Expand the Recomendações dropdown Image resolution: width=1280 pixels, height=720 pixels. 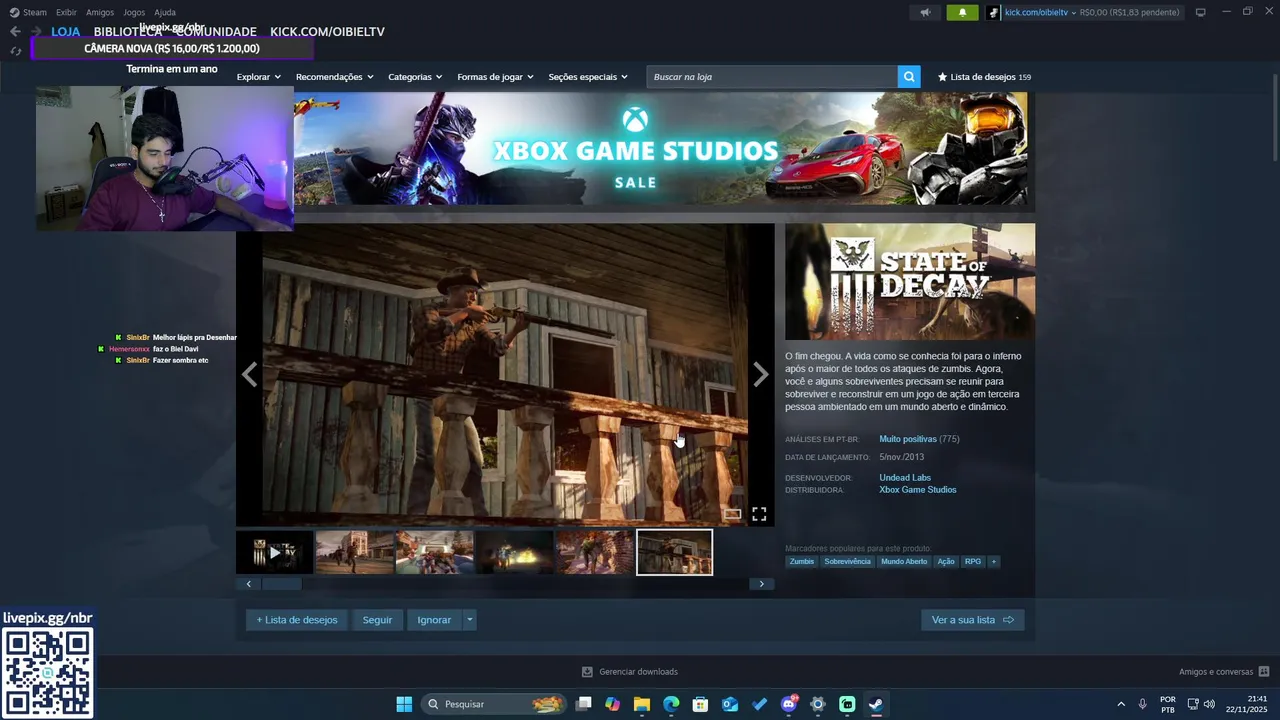(335, 77)
